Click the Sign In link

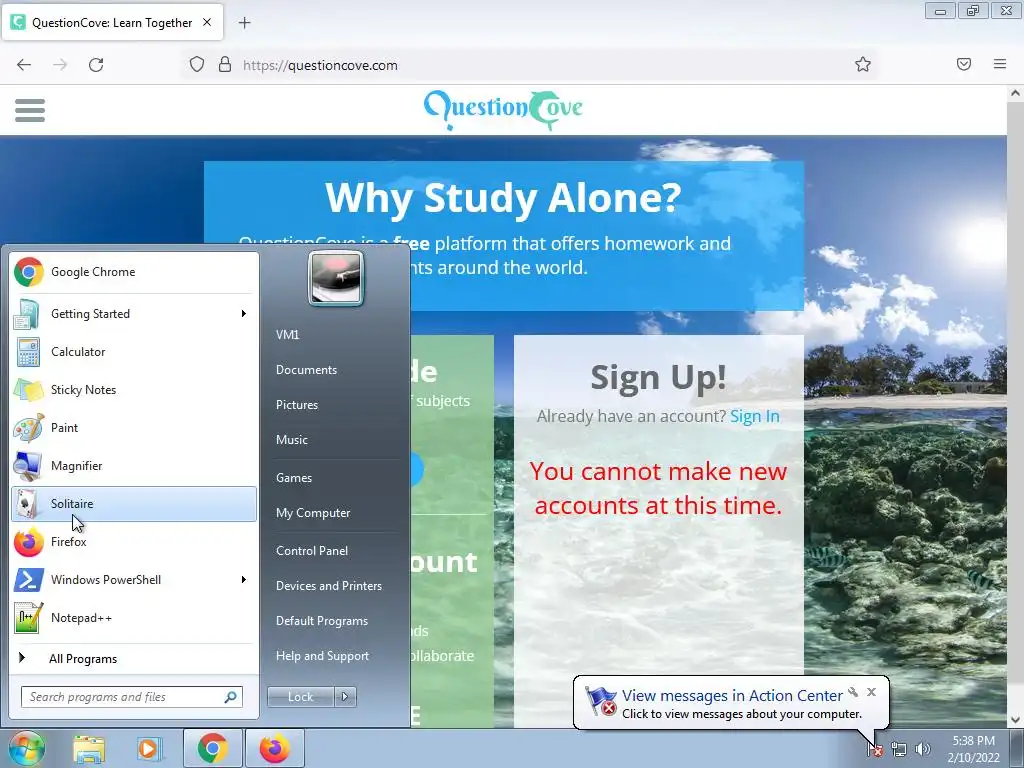coord(754,416)
